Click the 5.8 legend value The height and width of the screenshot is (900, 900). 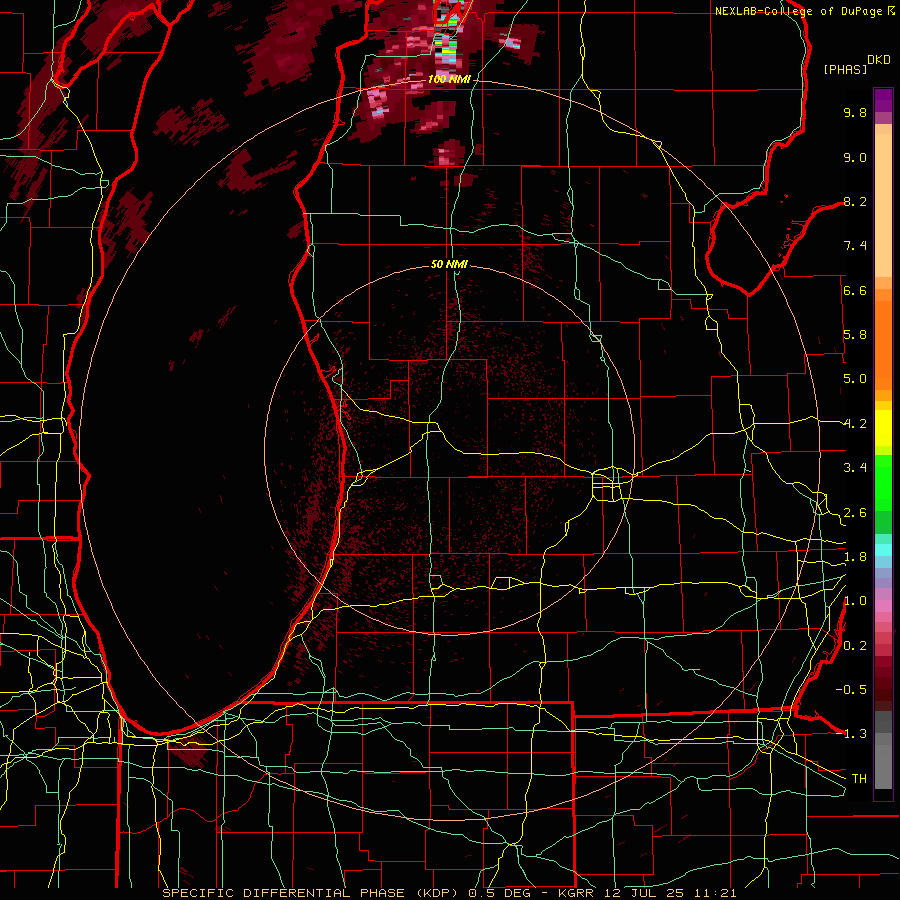(855, 335)
